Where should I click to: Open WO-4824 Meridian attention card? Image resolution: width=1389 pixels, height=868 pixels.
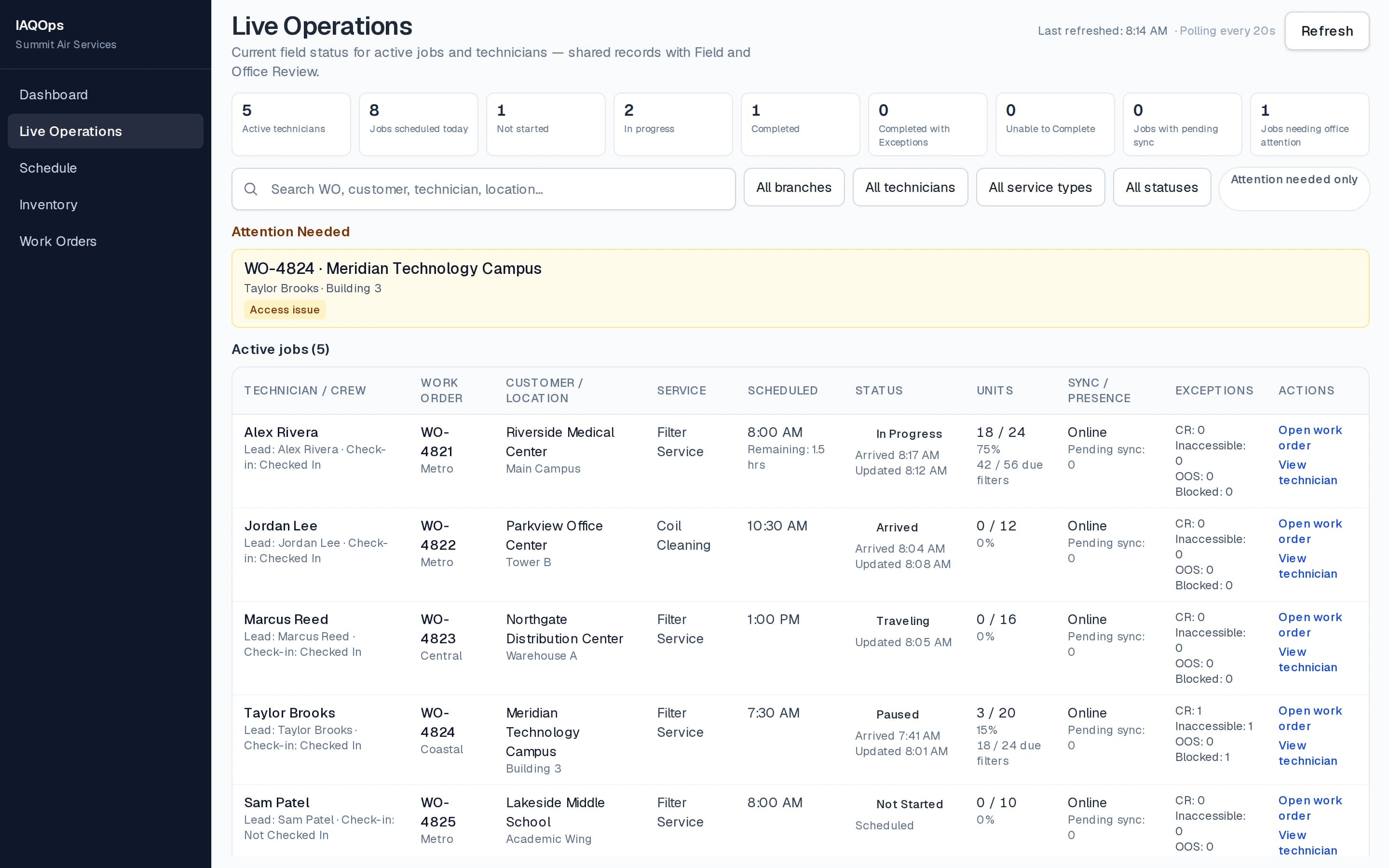800,288
